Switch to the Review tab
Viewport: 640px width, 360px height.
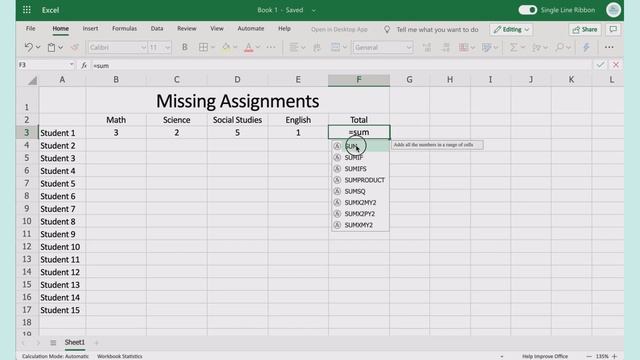(187, 29)
